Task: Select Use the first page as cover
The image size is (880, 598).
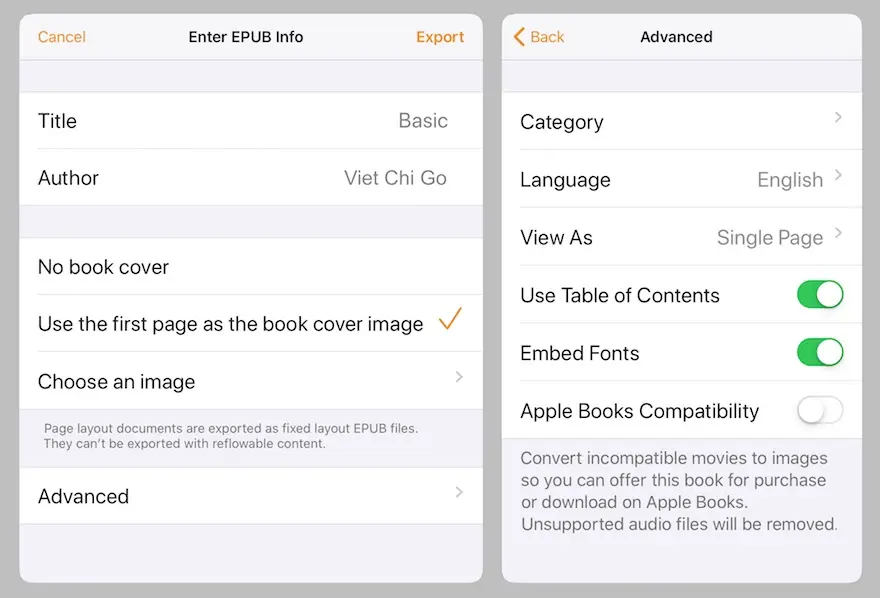Action: click(230, 324)
